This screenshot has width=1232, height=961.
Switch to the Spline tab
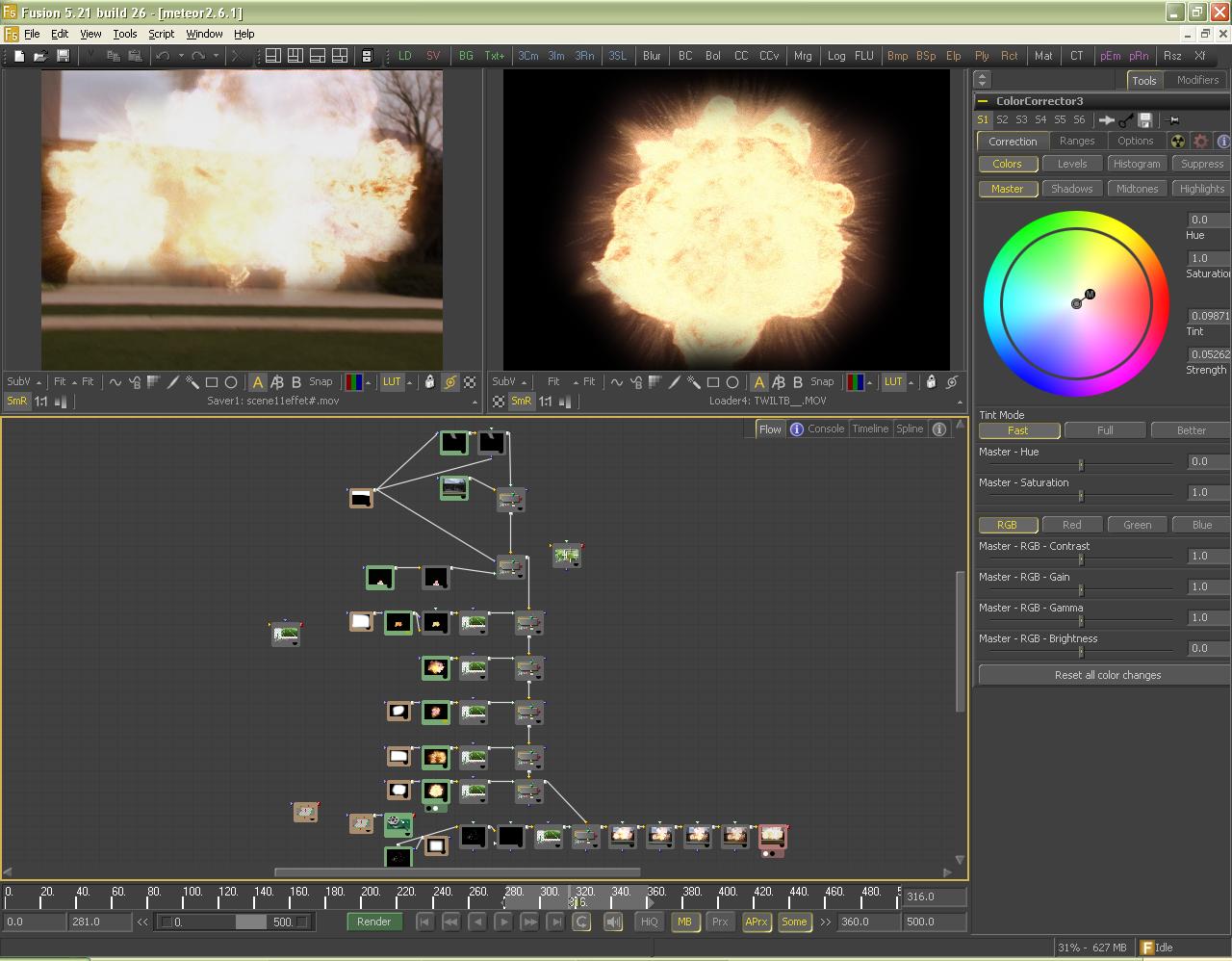click(910, 429)
